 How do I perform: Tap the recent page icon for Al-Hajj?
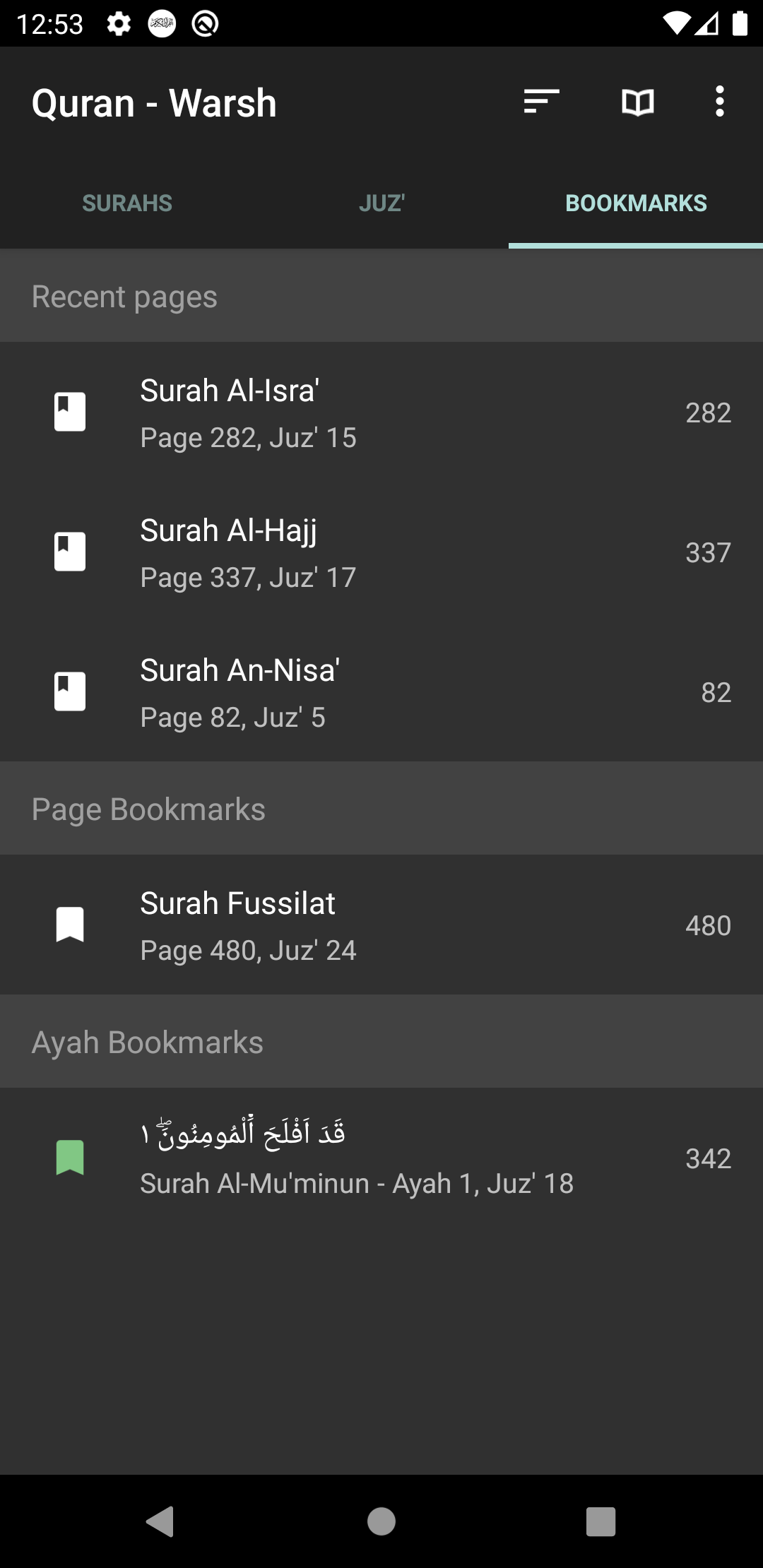(x=70, y=552)
